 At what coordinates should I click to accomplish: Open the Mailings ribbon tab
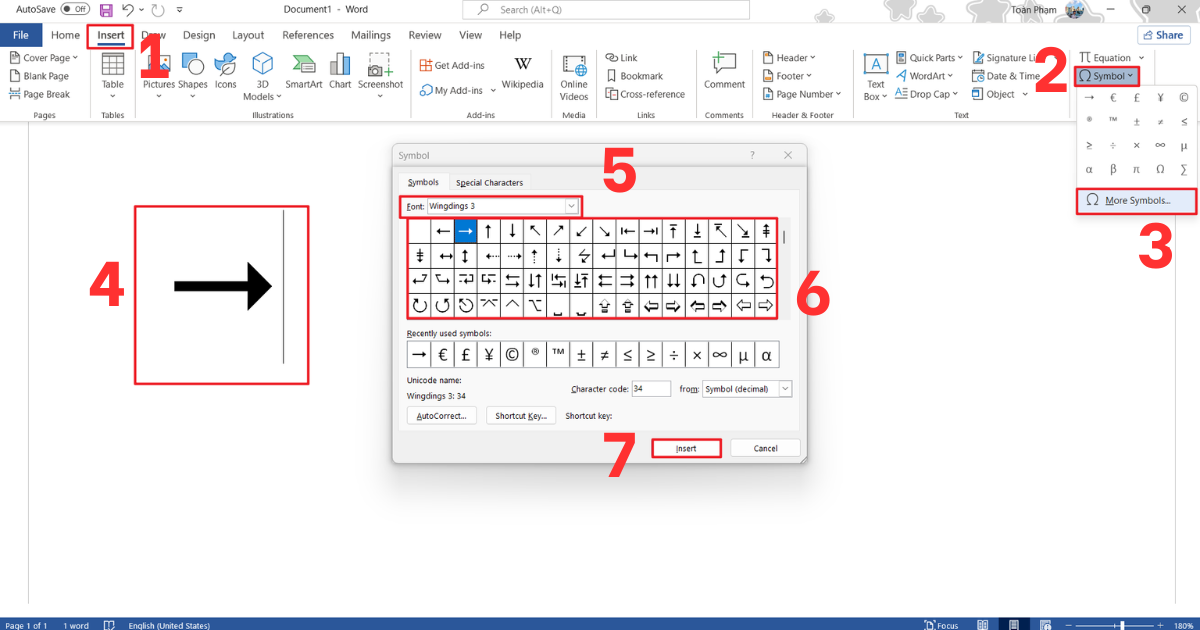371,34
